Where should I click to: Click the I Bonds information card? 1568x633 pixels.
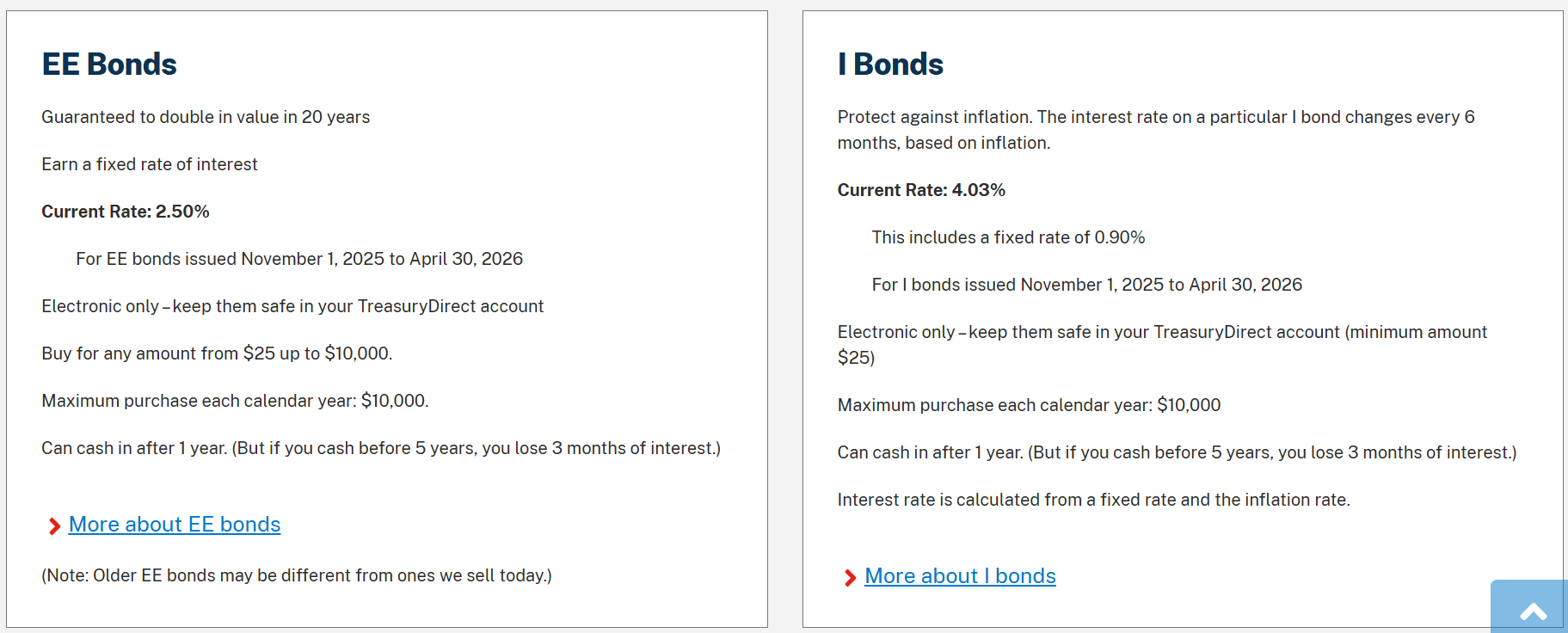pos(1184,318)
